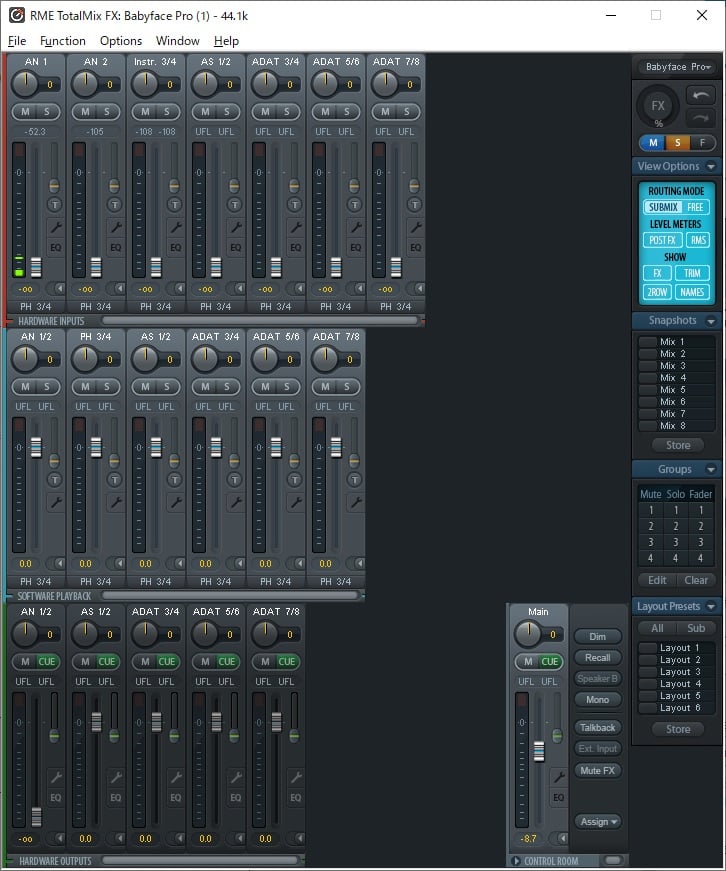The width and height of the screenshot is (726, 871).
Task: Open the Assign dropdown in Control Room
Action: tap(598, 821)
